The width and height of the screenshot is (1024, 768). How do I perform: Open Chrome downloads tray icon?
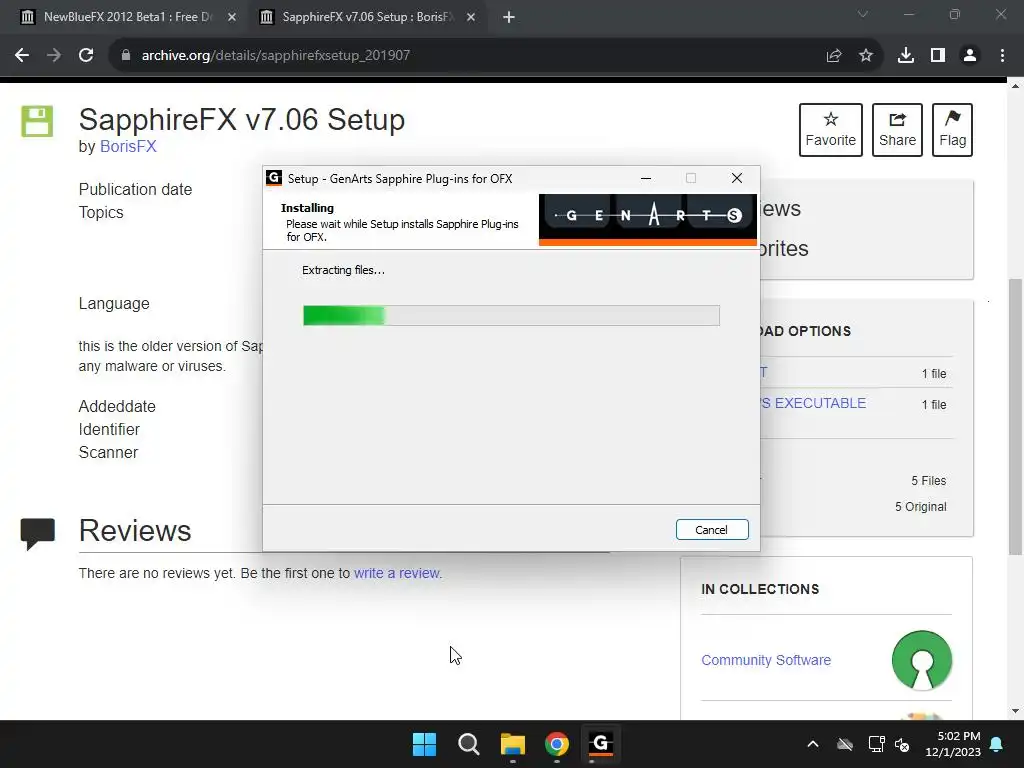point(906,56)
